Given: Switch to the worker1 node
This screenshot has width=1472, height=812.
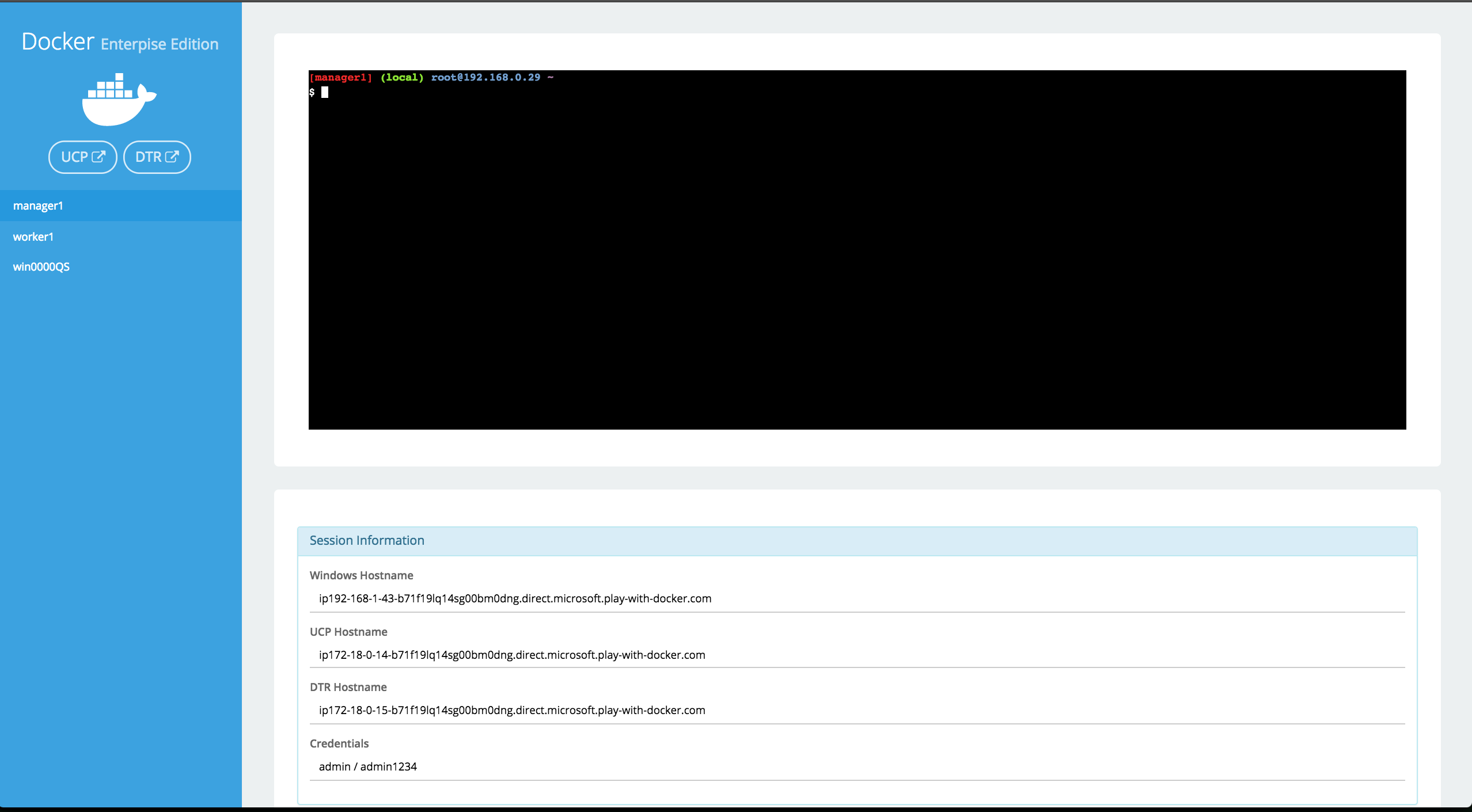Looking at the screenshot, I should click(33, 237).
